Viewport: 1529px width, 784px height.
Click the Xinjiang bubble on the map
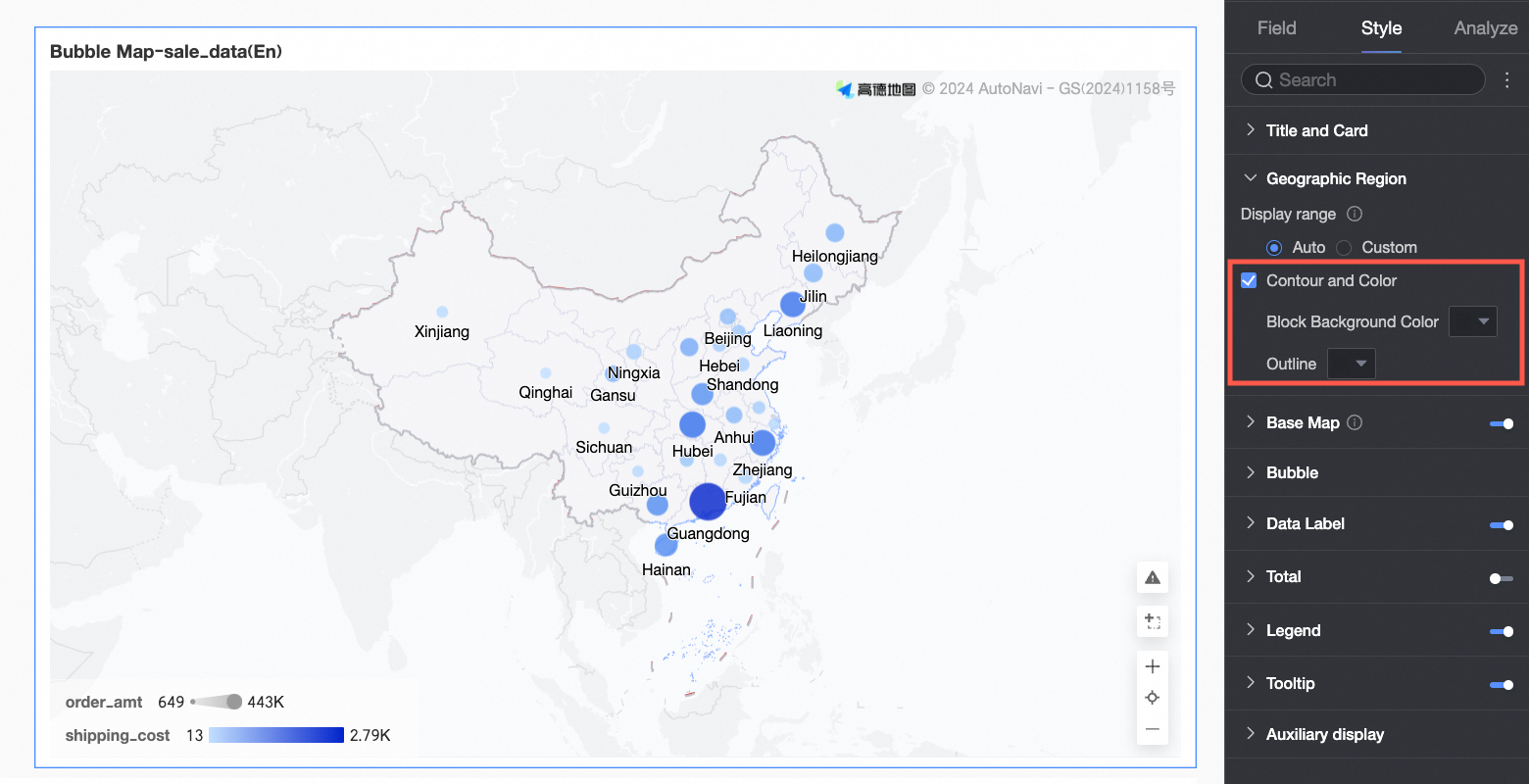[442, 312]
